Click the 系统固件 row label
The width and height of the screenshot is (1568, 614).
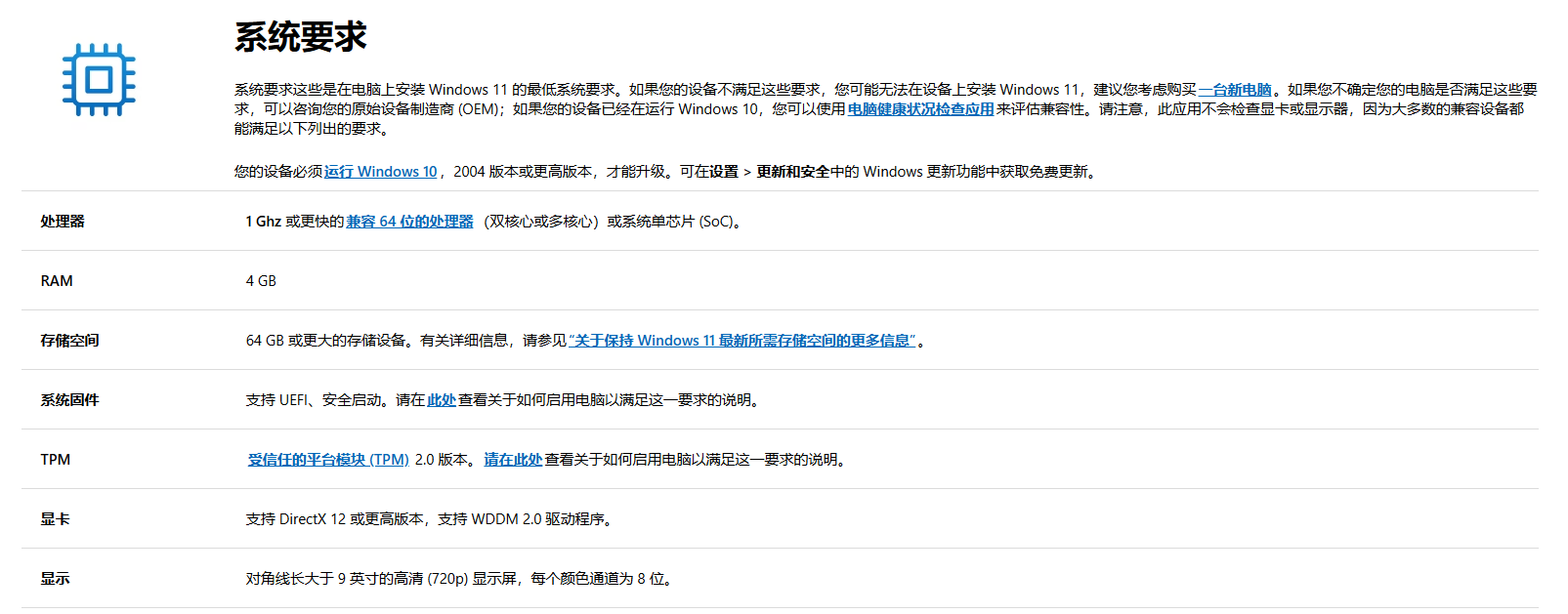(x=69, y=400)
